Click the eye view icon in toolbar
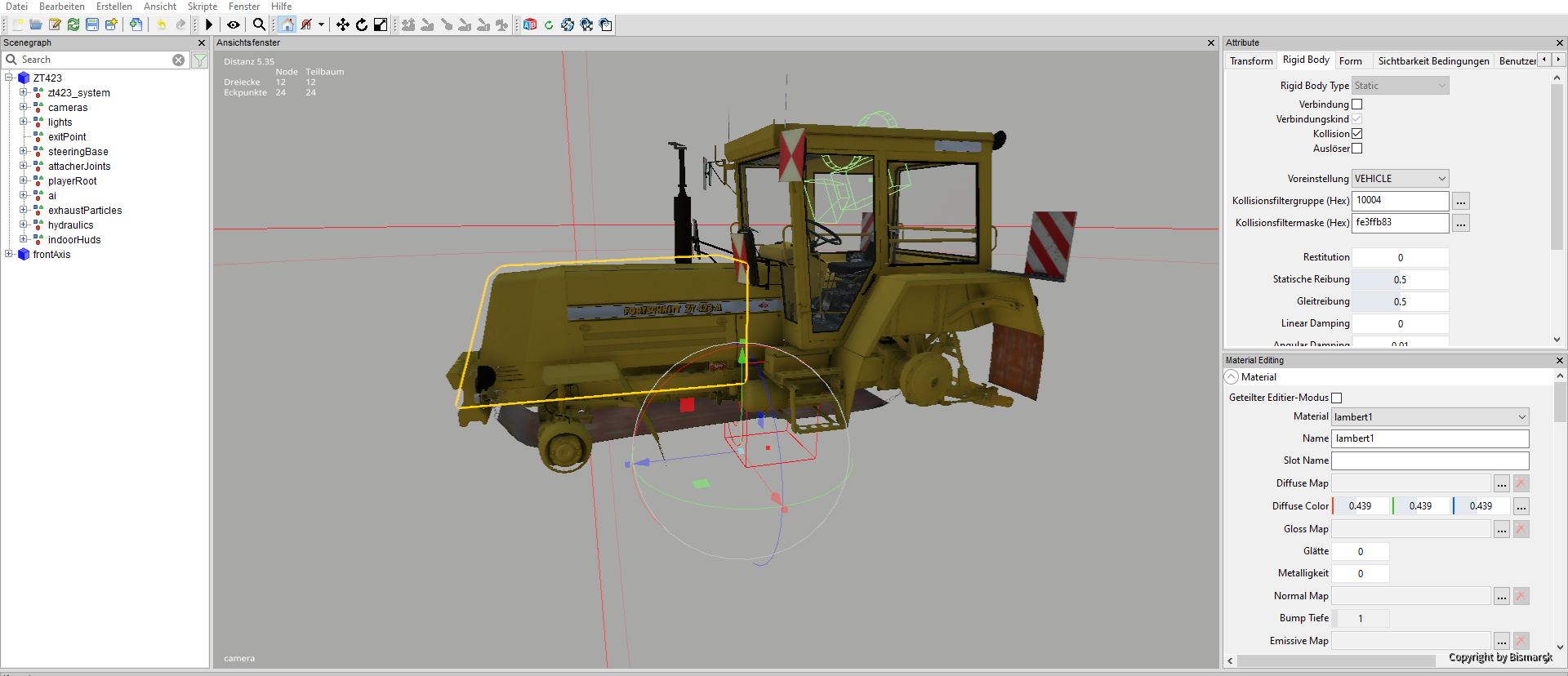Image resolution: width=1568 pixels, height=676 pixels. (x=234, y=24)
